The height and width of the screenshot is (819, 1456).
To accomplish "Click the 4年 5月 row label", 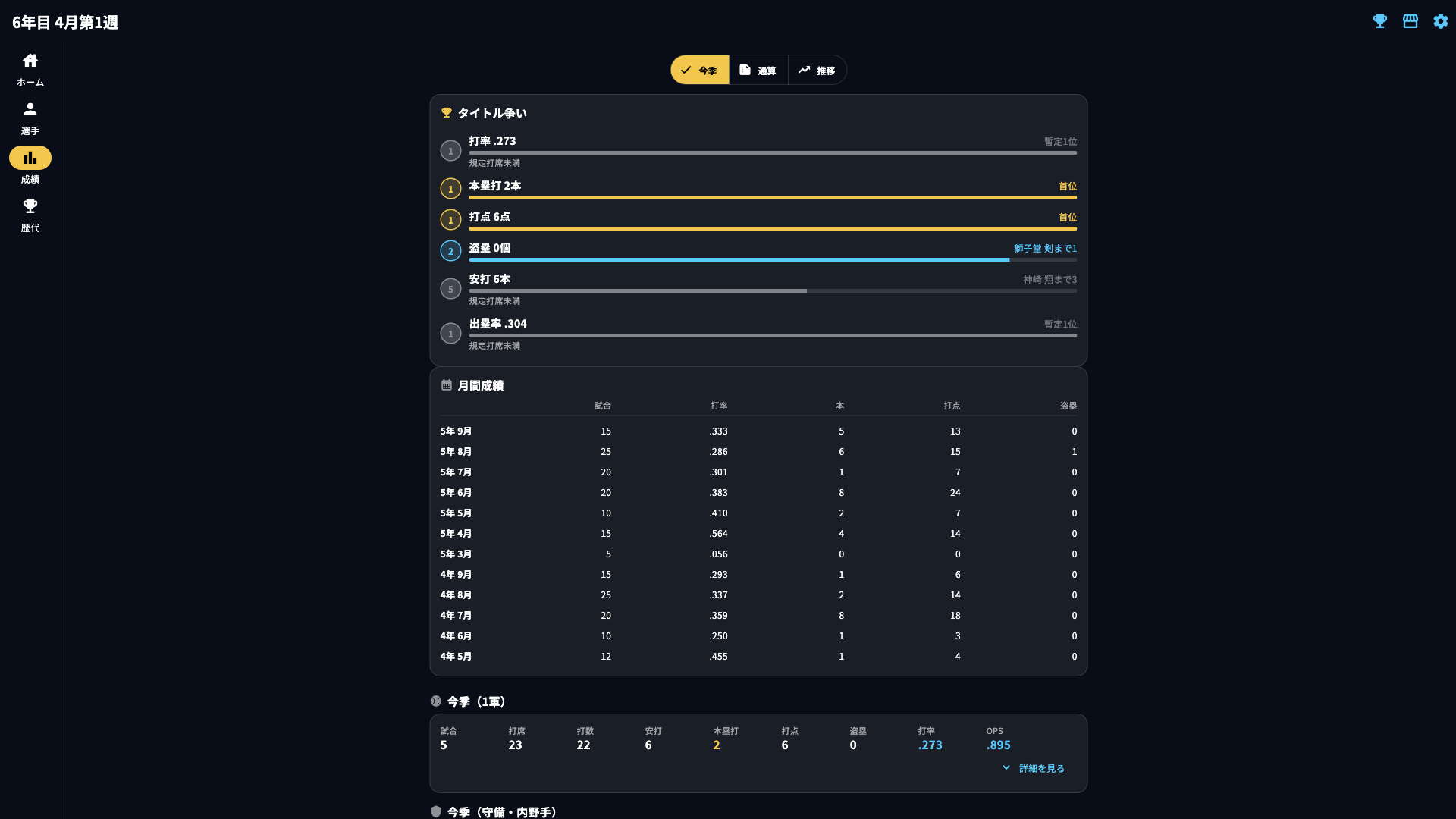I will pos(456,657).
